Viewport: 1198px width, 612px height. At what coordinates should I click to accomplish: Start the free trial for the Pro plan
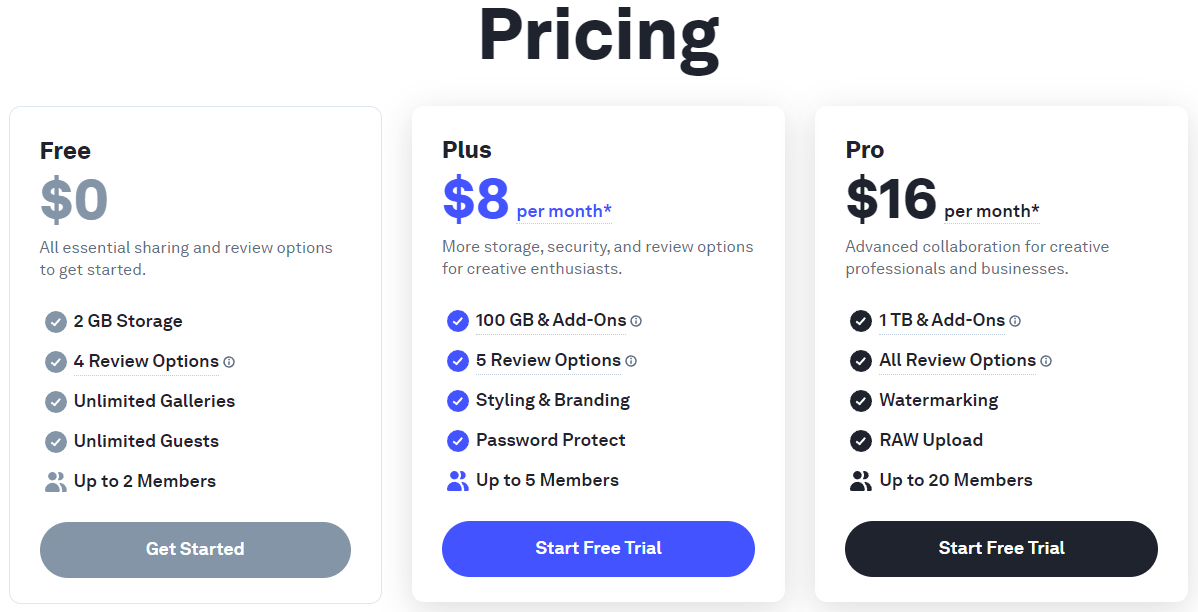pyautogui.click(x=1001, y=548)
